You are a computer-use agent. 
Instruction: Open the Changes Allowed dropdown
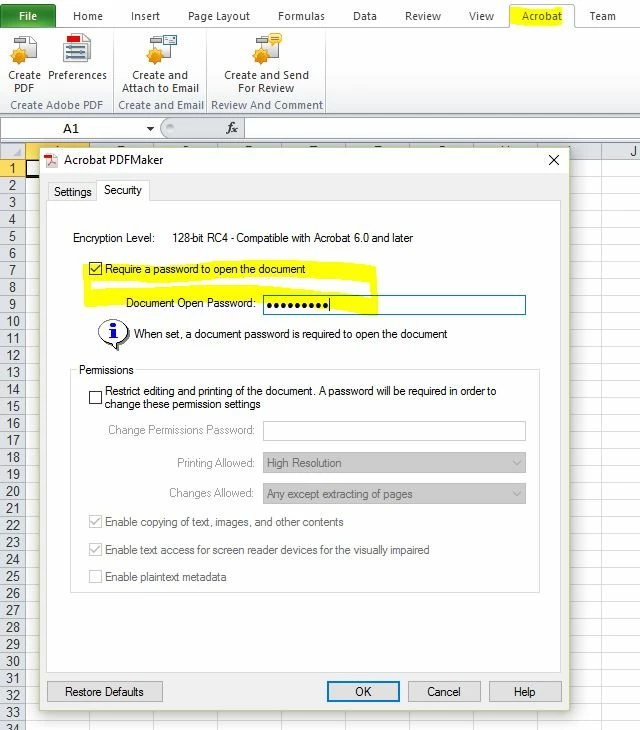(394, 493)
